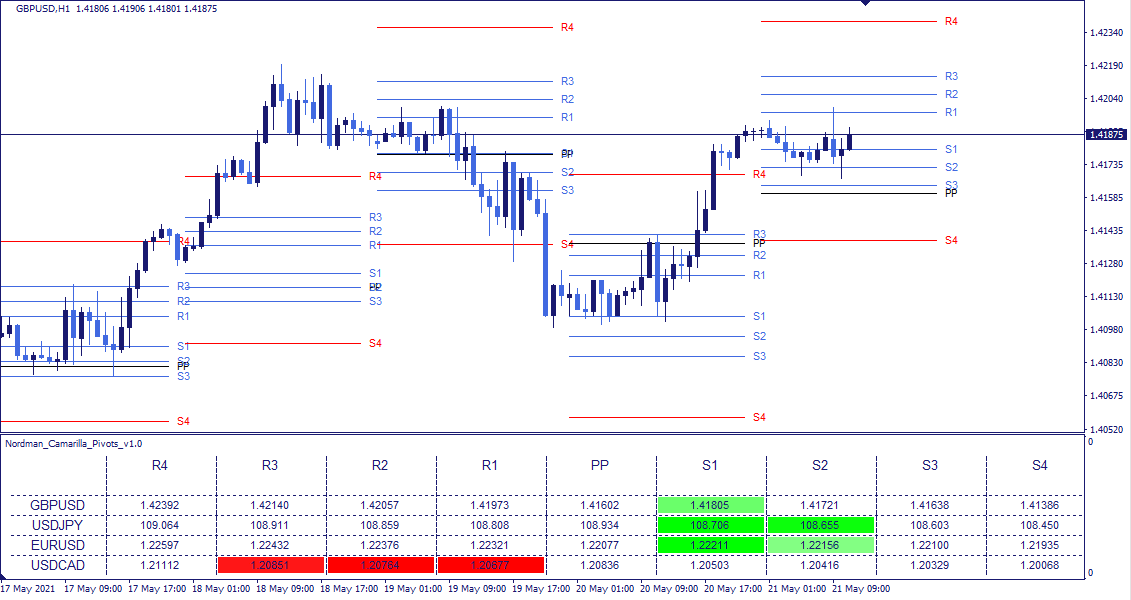Click the S4 column header in pivot table
The width and height of the screenshot is (1131, 600).
(x=1040, y=466)
